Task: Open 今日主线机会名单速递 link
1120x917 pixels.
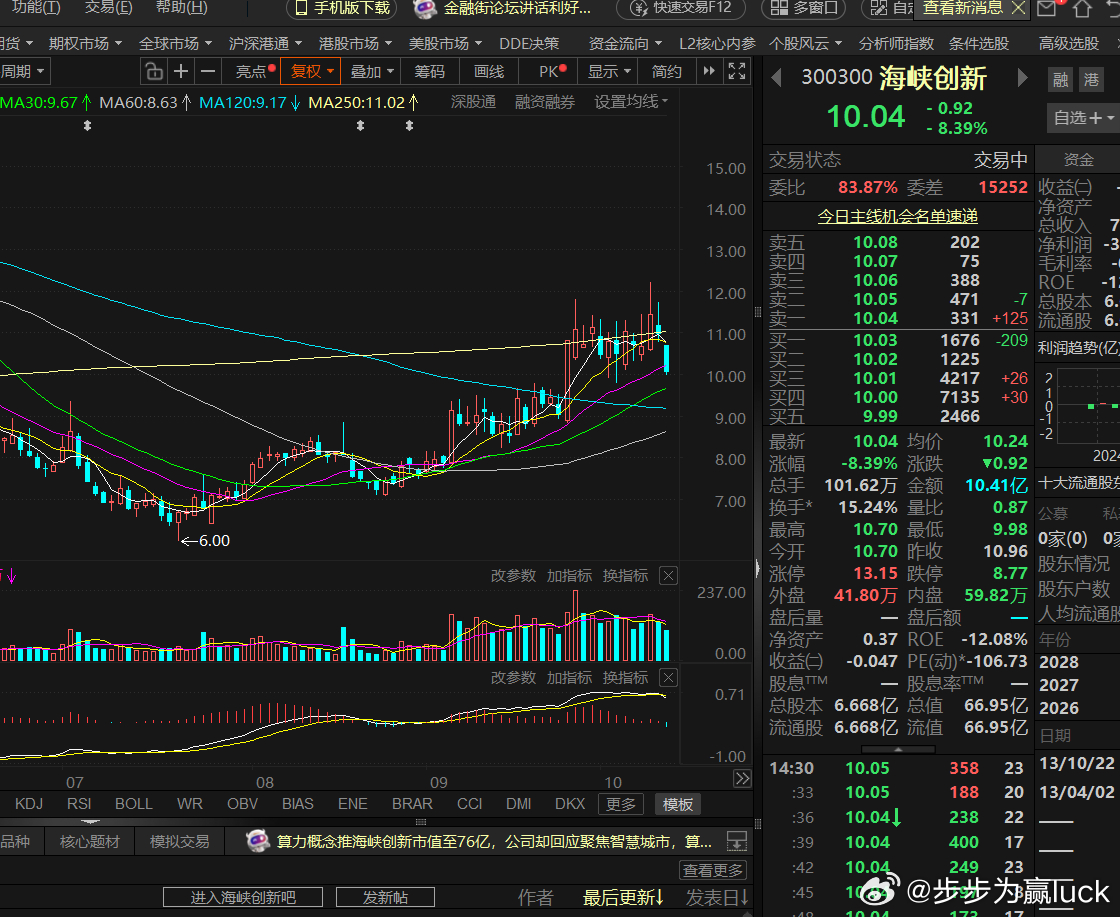Action: tap(897, 216)
